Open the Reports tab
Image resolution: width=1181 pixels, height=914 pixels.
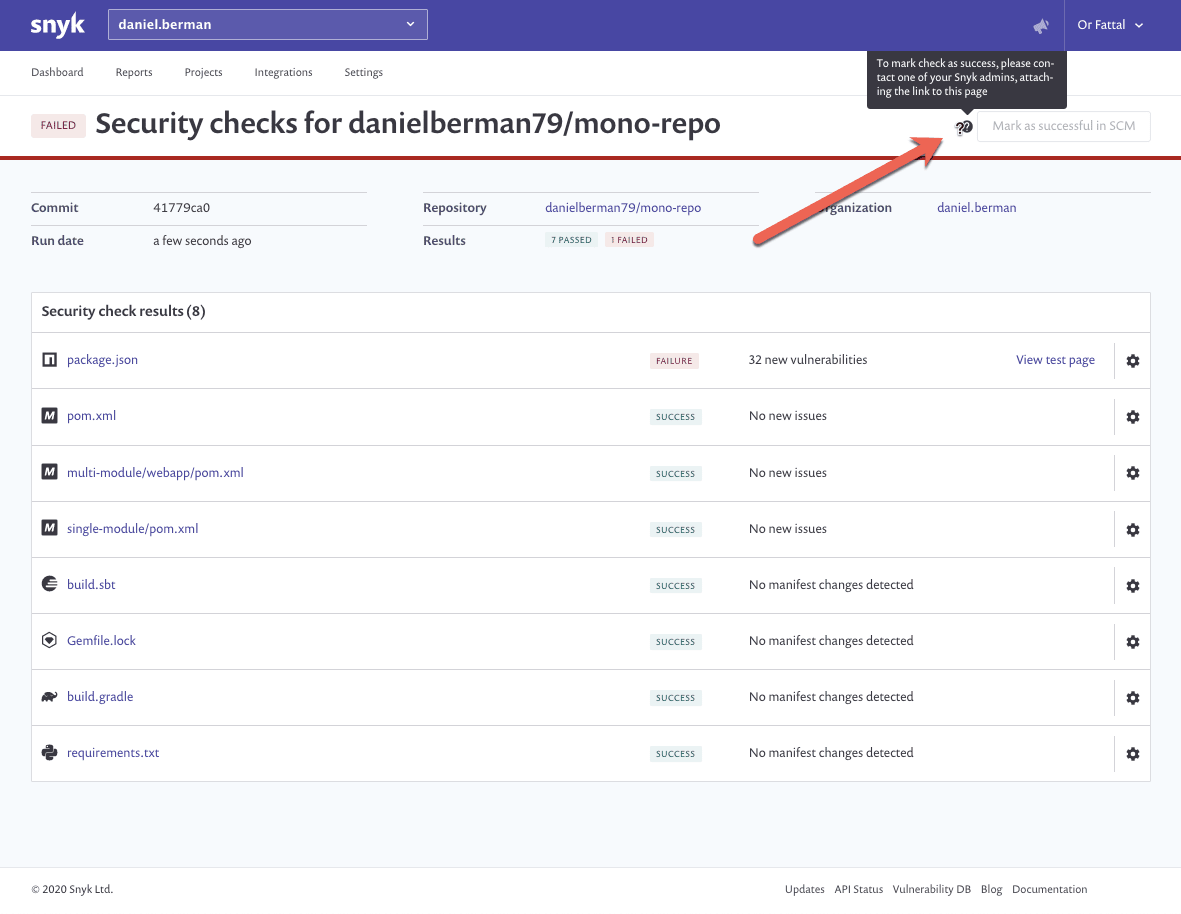(x=134, y=72)
